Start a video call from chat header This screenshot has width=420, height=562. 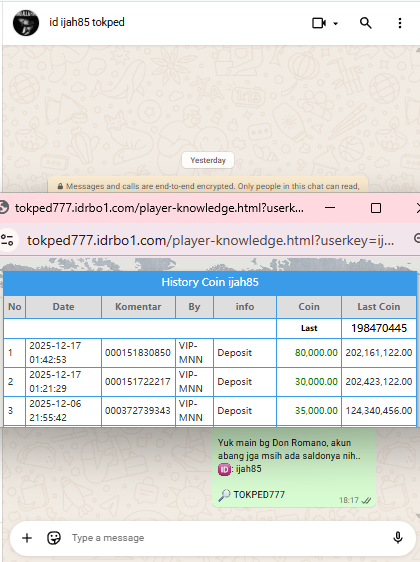pyautogui.click(x=319, y=23)
